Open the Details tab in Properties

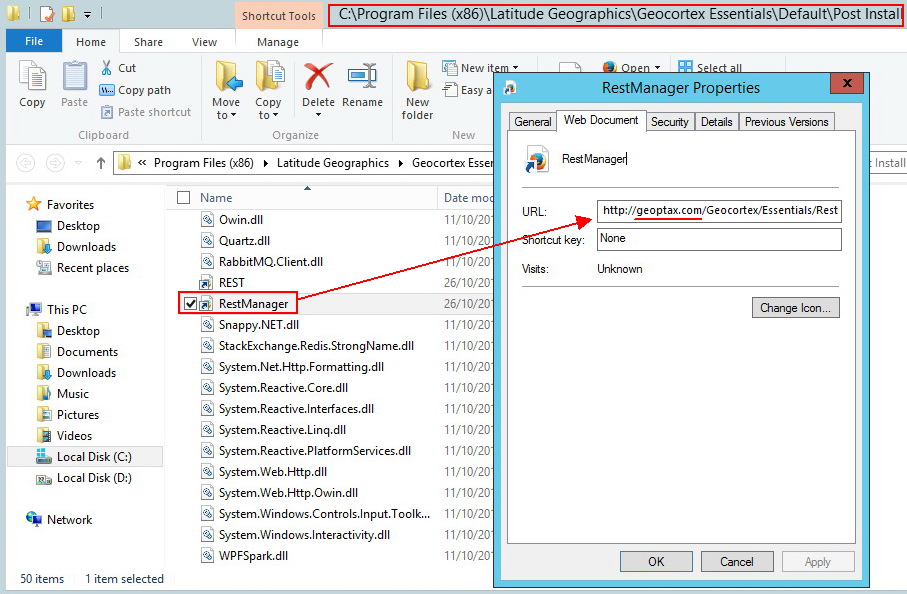[x=716, y=122]
